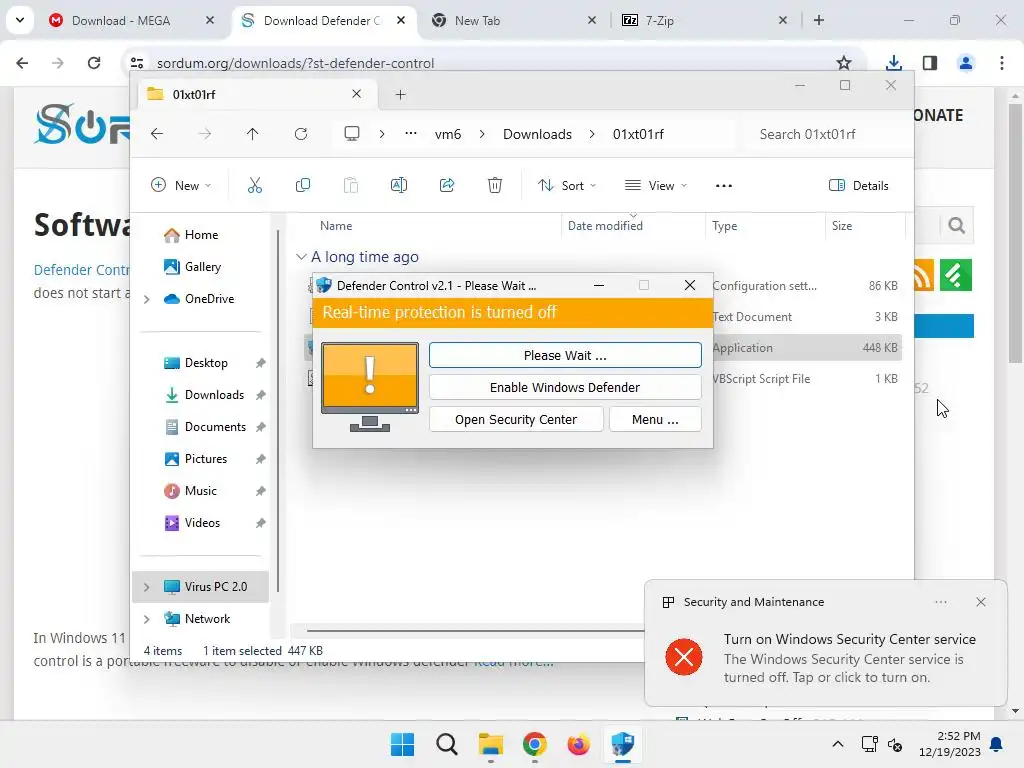Click Open Security Center button

[x=516, y=419]
